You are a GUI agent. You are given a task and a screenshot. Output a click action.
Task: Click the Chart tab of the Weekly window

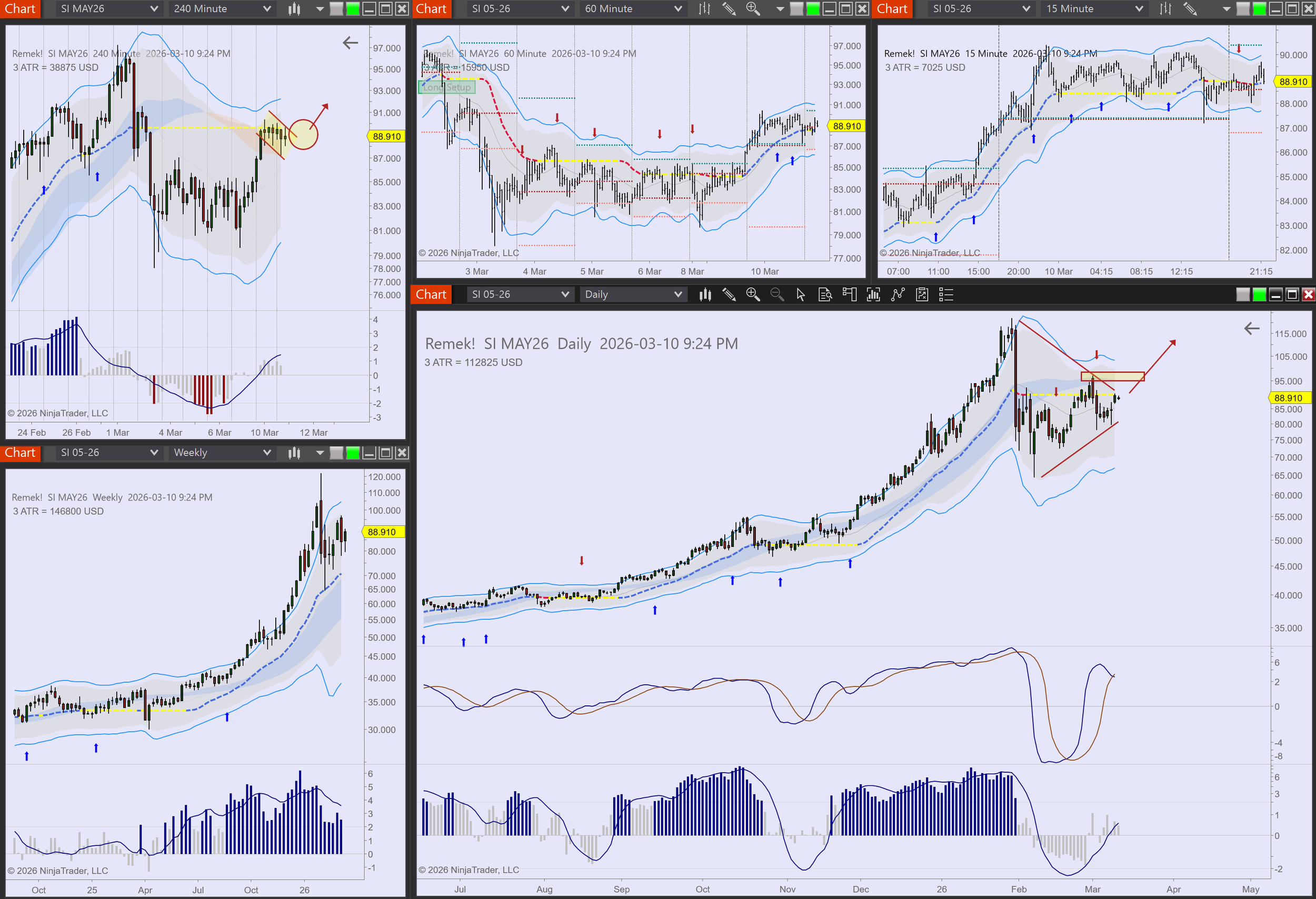pyautogui.click(x=20, y=452)
